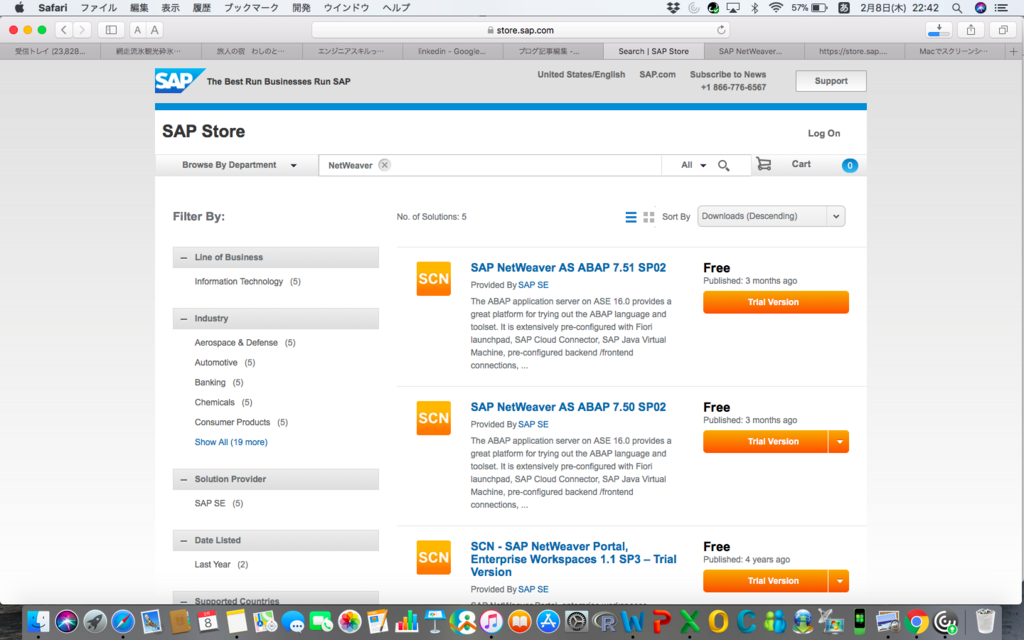
Task: Click the Trial Version button for ABAP 7.50 SP02
Action: tap(765, 442)
